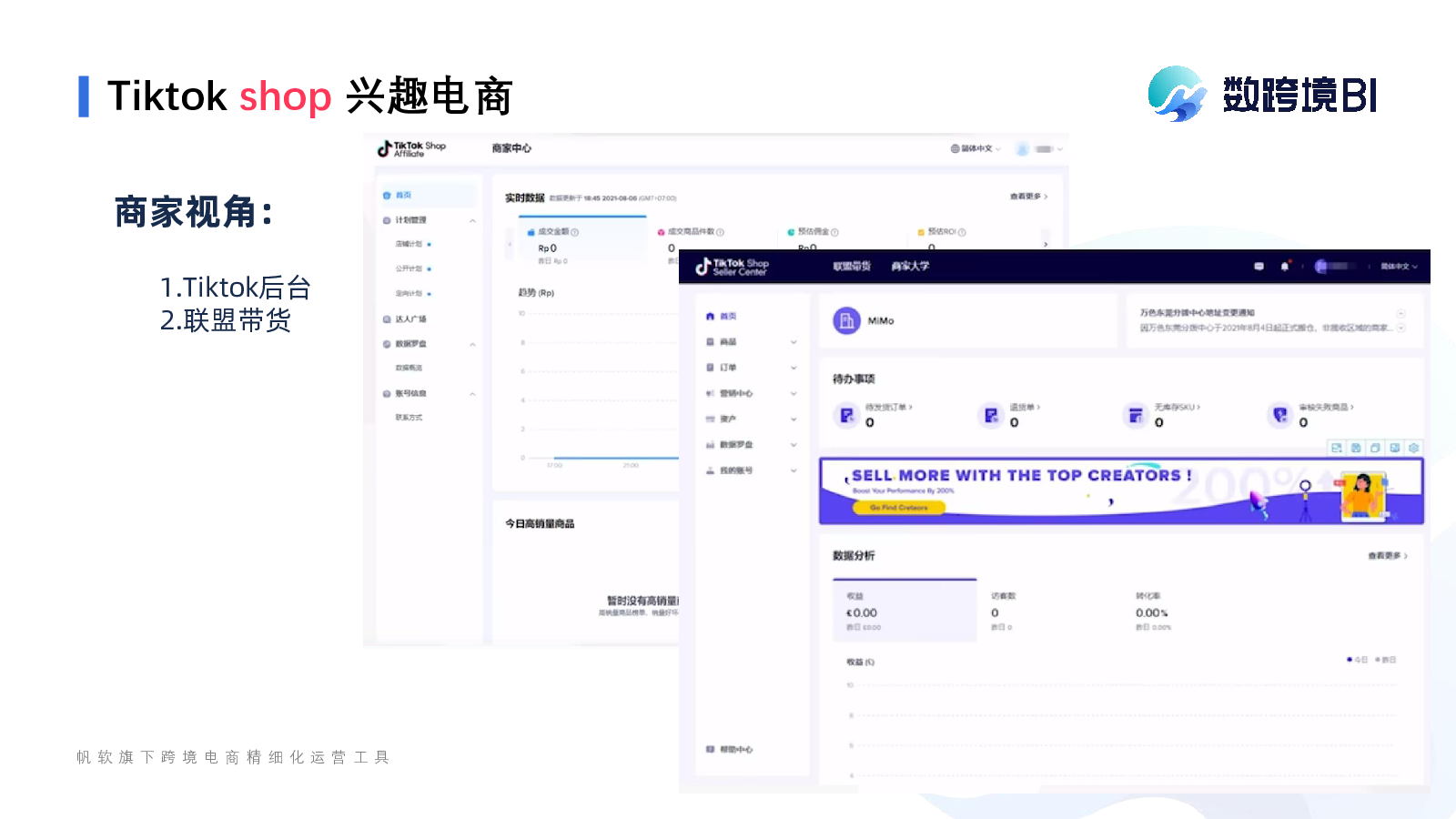
Task: Click the info icon beside 成交商品件数
Action: coord(720,232)
